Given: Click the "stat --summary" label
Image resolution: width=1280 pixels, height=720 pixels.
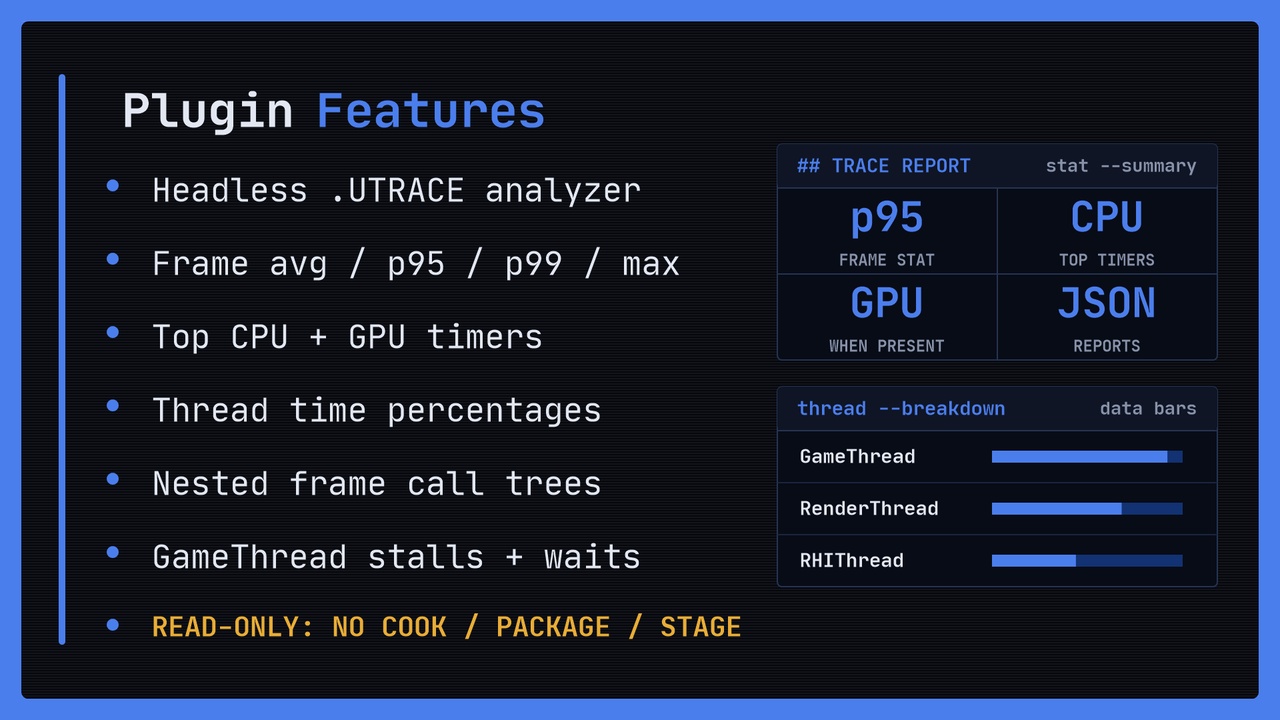Looking at the screenshot, I should [x=1121, y=166].
